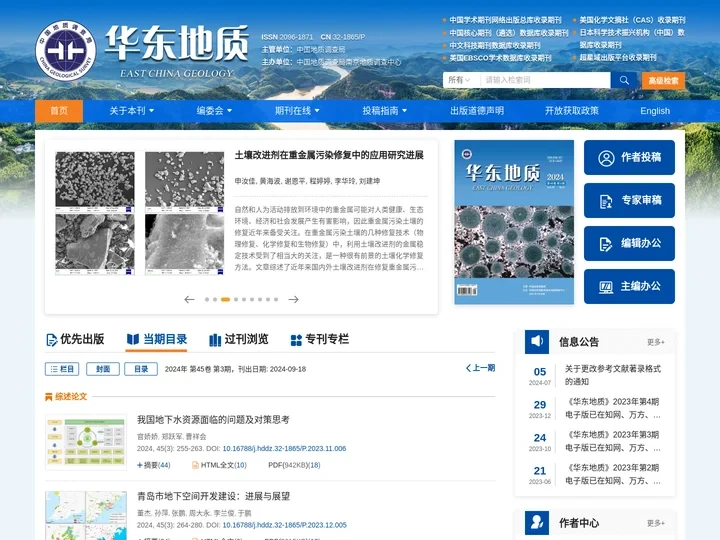Select the highlighted orange carousel indicator
This screenshot has height=540, width=720.
coord(225,299)
